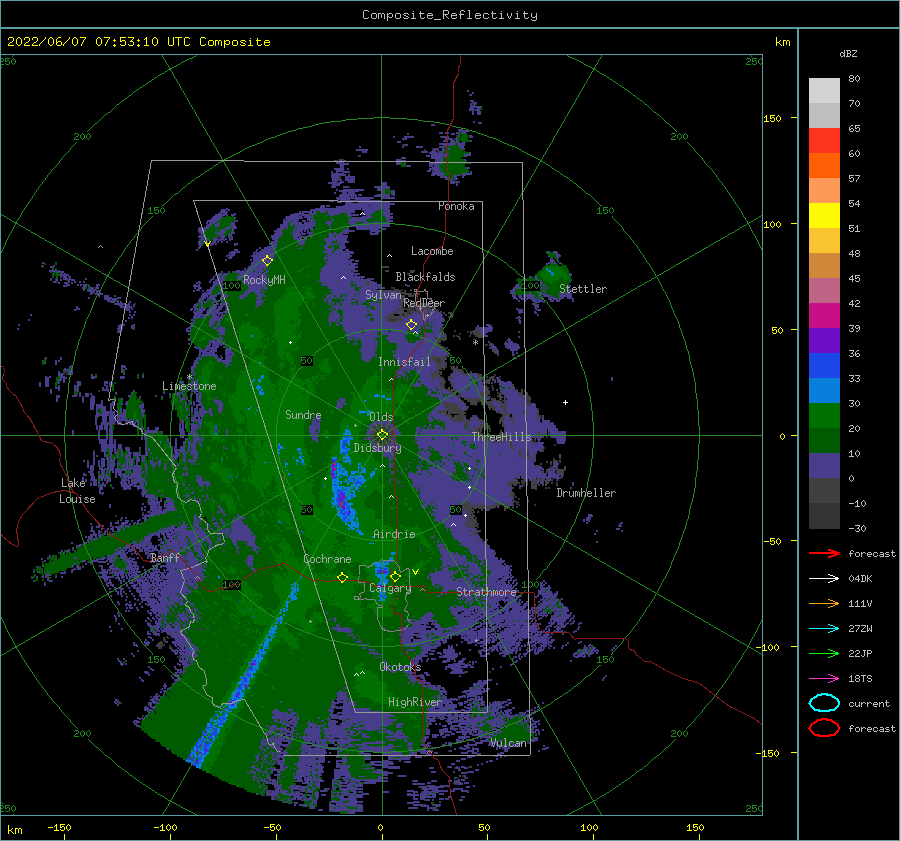
Task: Click the -30 dBZ legend value
Action: (857, 528)
